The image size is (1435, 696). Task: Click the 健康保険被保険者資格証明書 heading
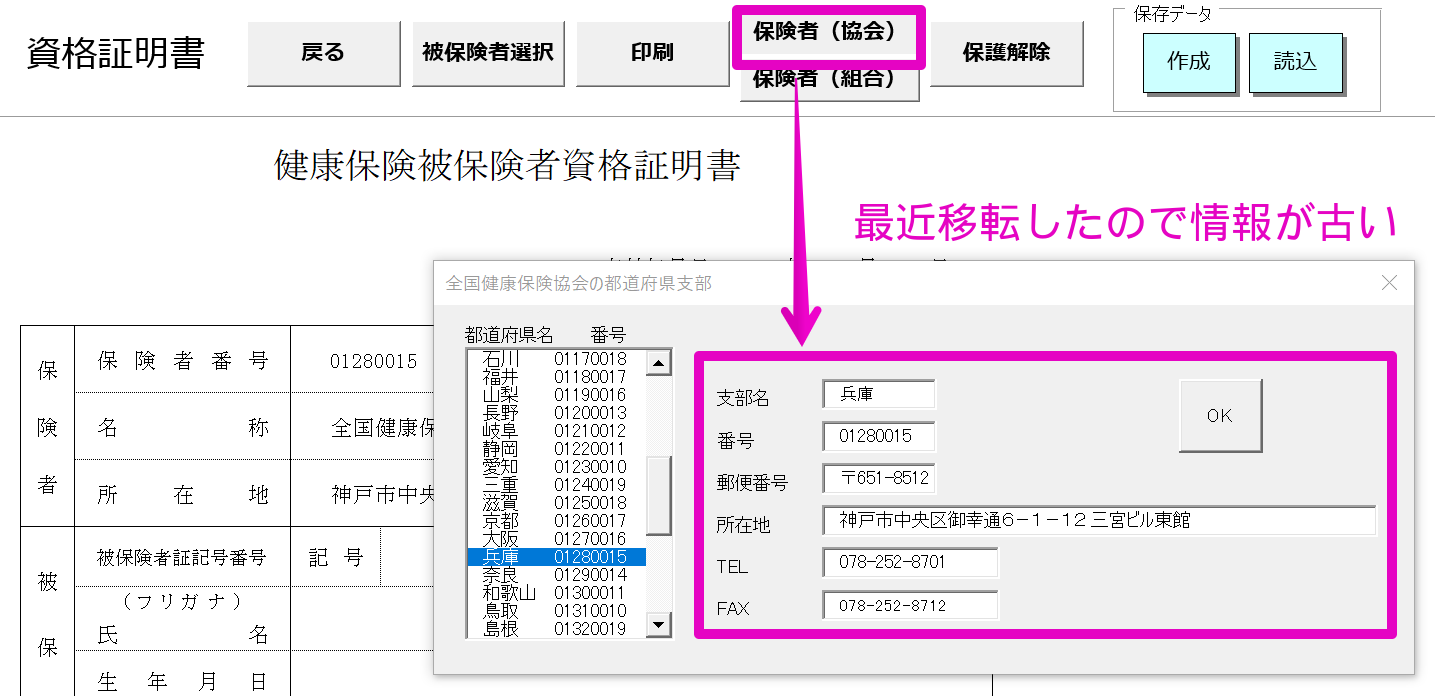coord(507,166)
